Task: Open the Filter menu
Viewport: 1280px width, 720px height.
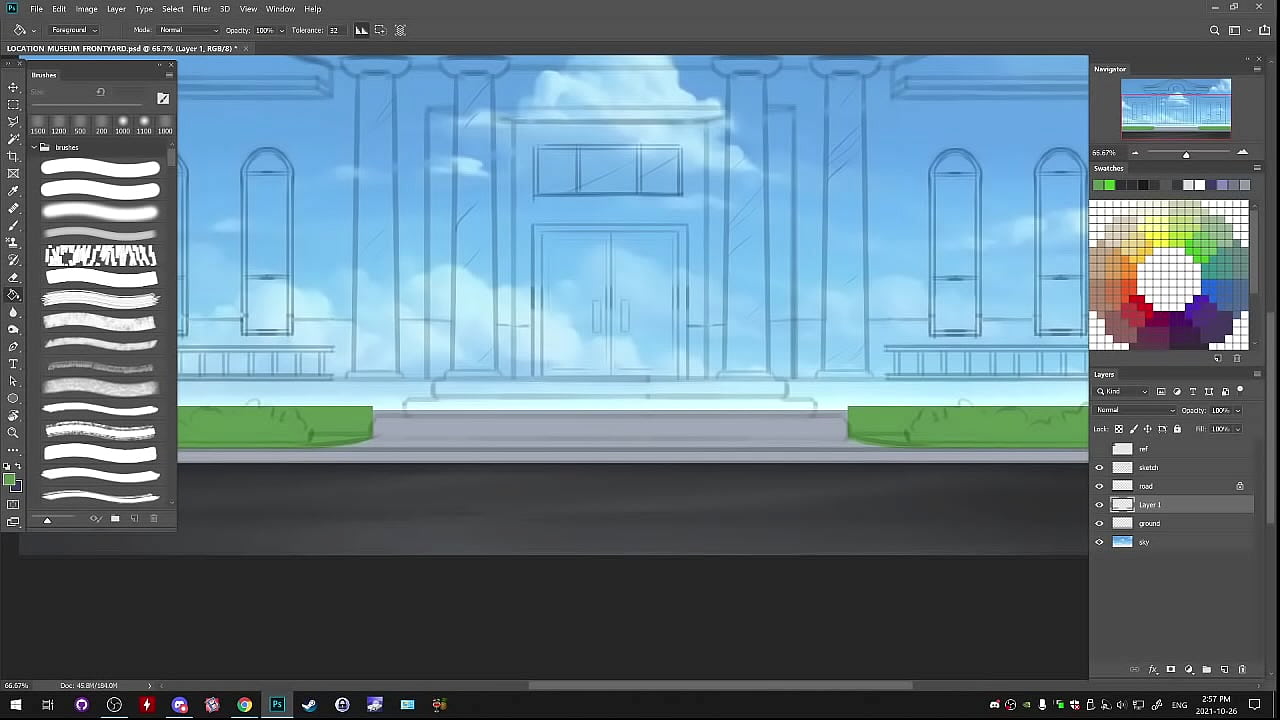Action: click(x=201, y=9)
